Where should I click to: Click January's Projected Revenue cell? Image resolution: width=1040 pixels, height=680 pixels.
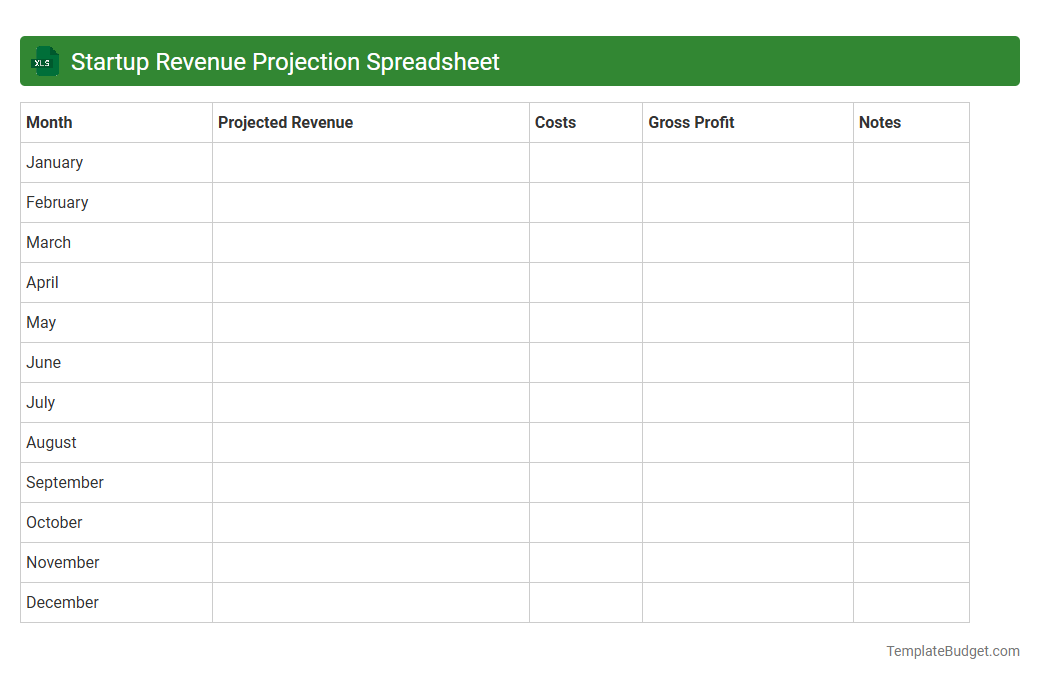(370, 162)
